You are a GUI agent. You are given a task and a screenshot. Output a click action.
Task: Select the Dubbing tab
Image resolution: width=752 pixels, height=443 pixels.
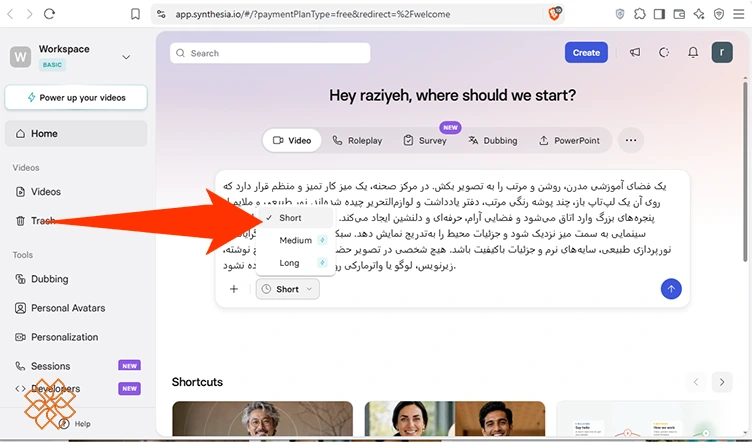(493, 140)
